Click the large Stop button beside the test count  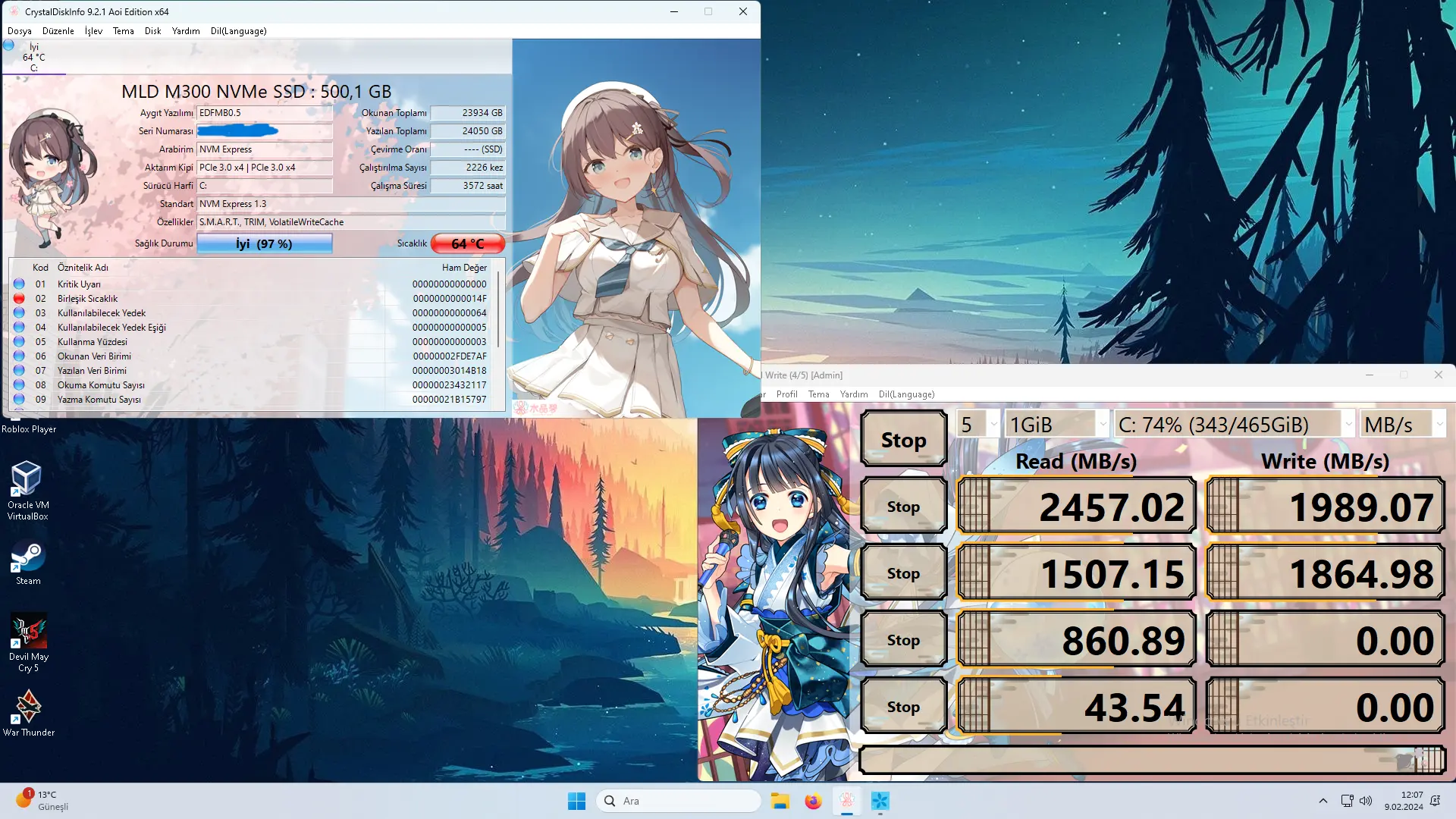904,439
